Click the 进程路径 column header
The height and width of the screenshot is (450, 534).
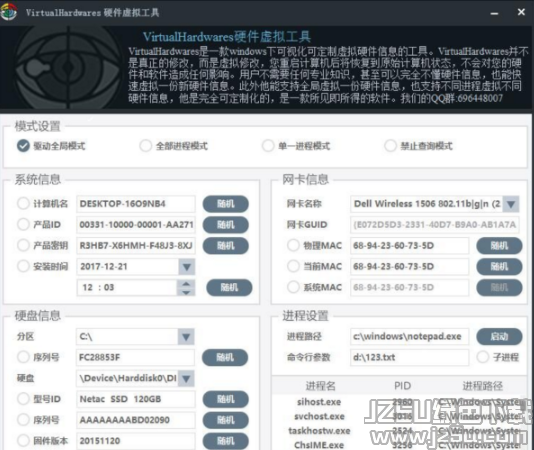click(x=482, y=386)
